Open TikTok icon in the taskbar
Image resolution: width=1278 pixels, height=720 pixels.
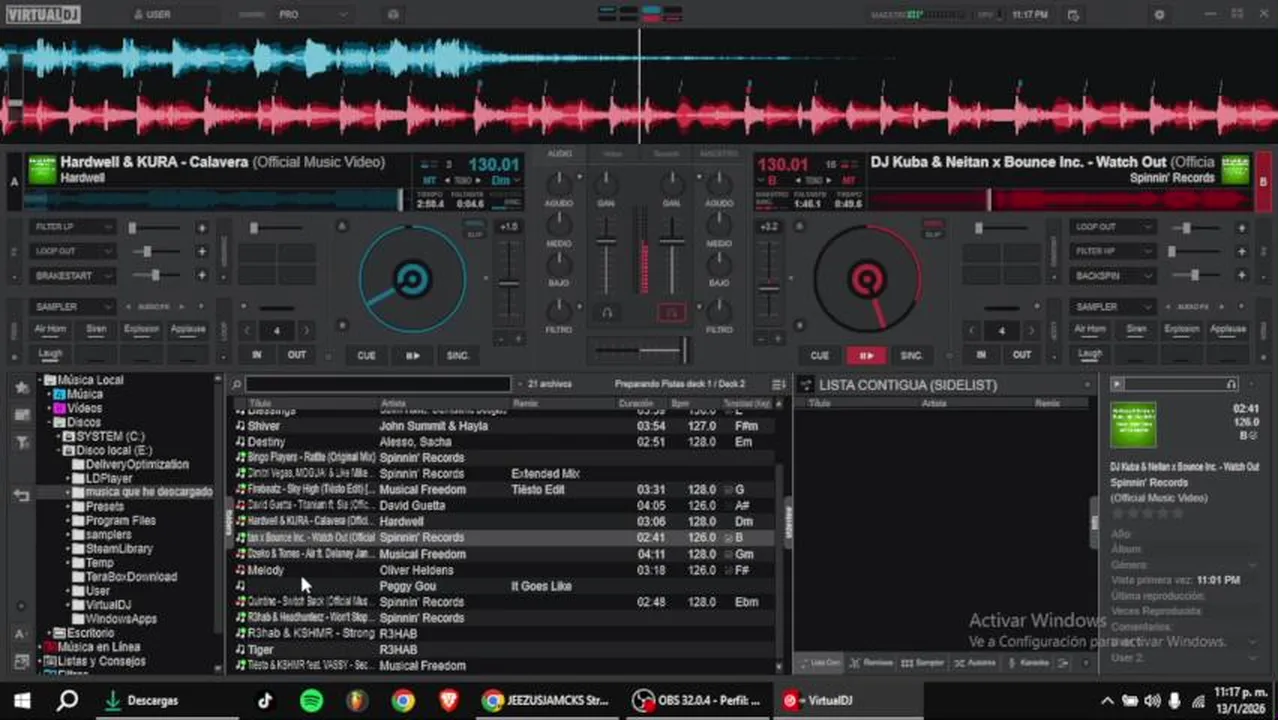pos(265,701)
